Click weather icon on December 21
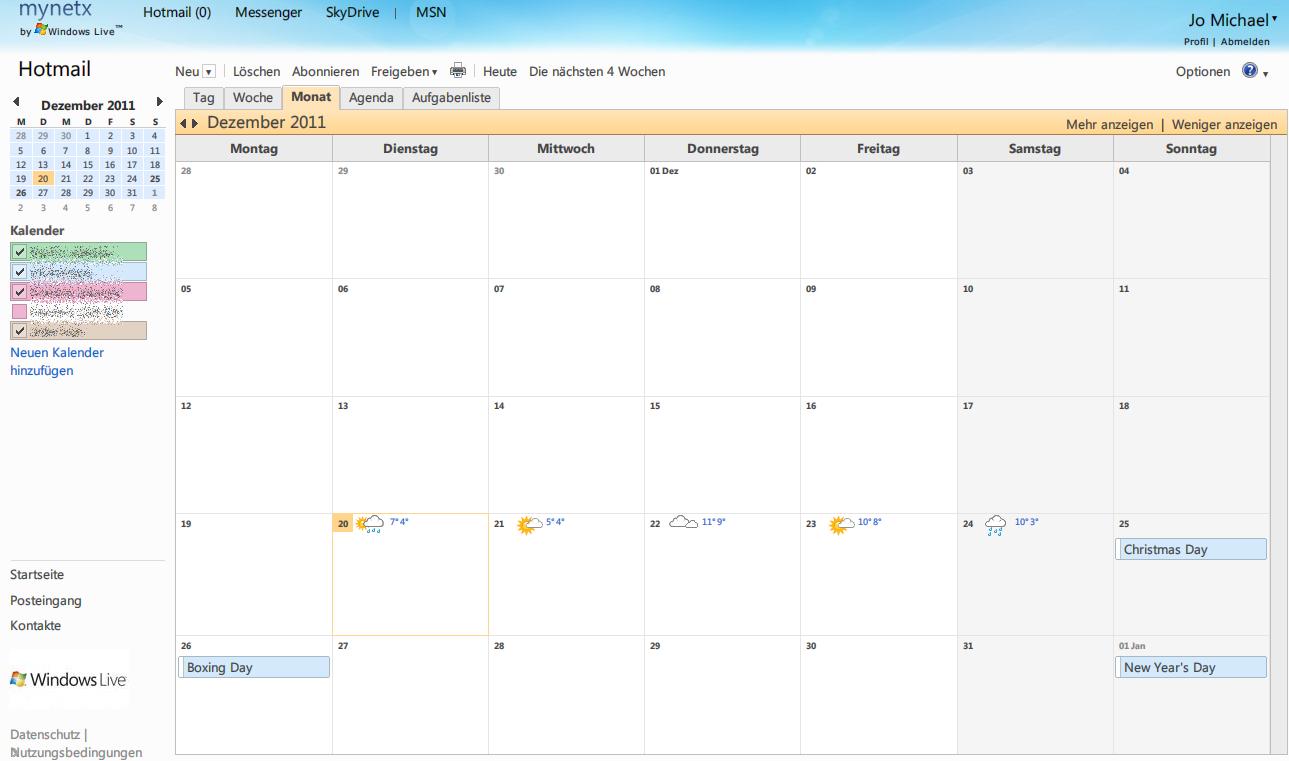The width and height of the screenshot is (1289, 761). coord(530,524)
